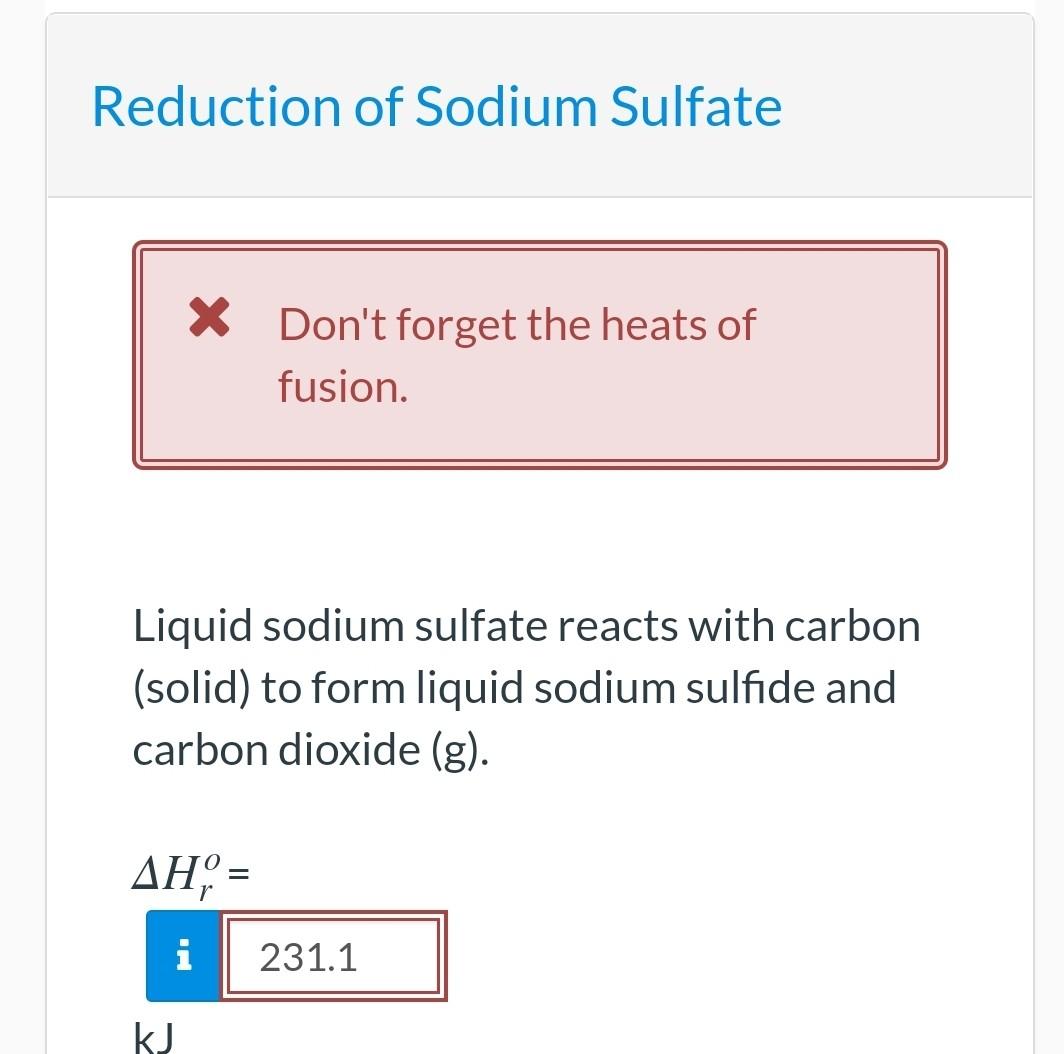The width and height of the screenshot is (1064, 1054).
Task: Click inside the highlighted answer entry box
Action: tap(335, 956)
